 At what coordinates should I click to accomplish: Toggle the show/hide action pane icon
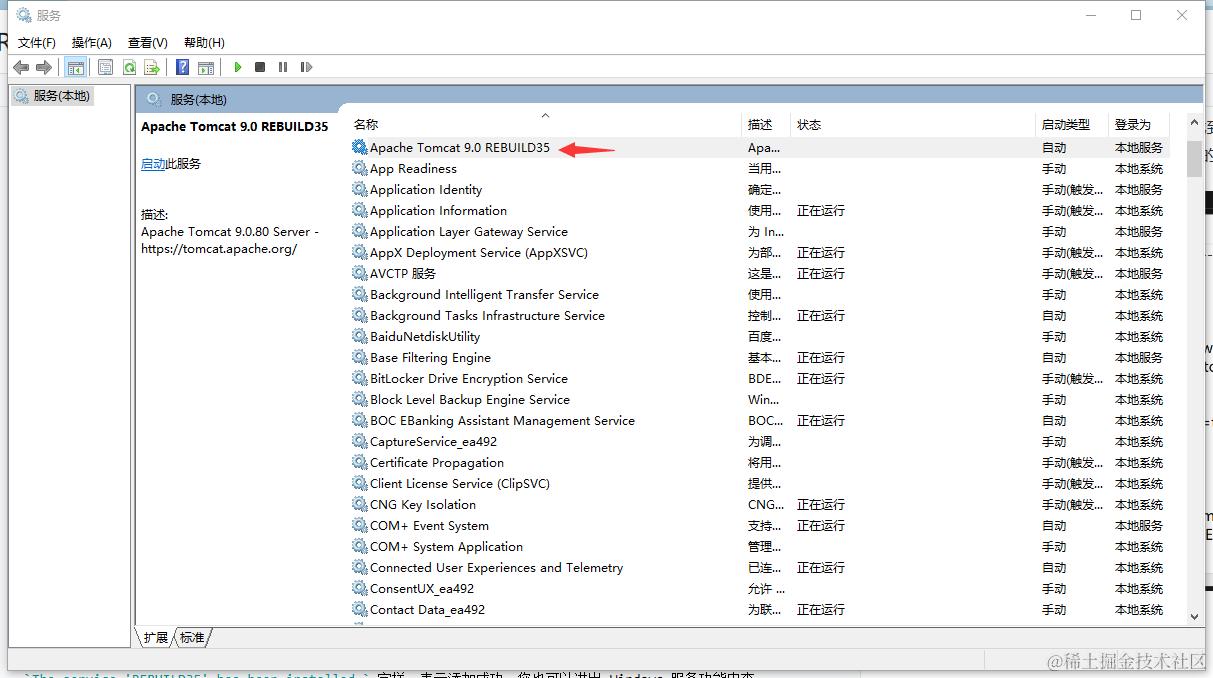click(206, 67)
